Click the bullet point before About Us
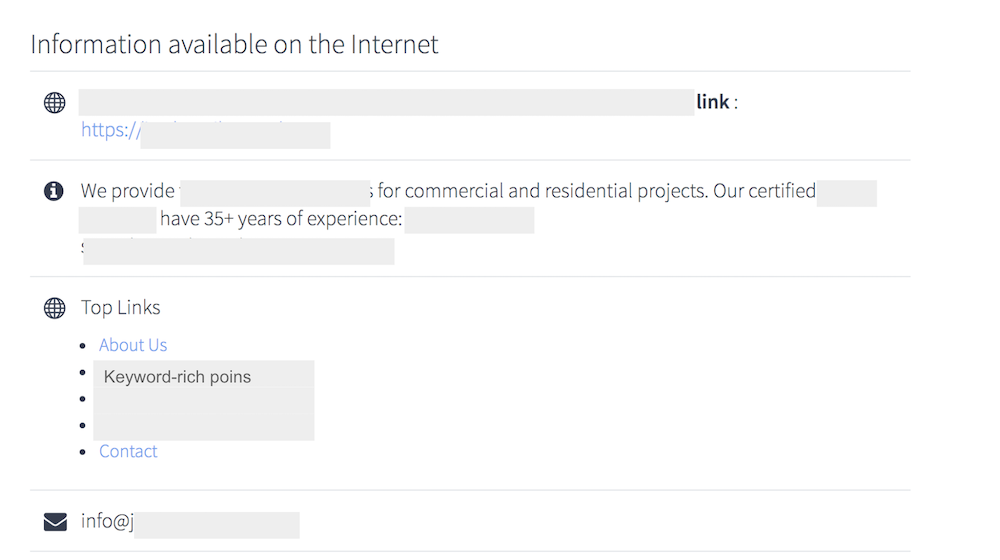 point(83,346)
